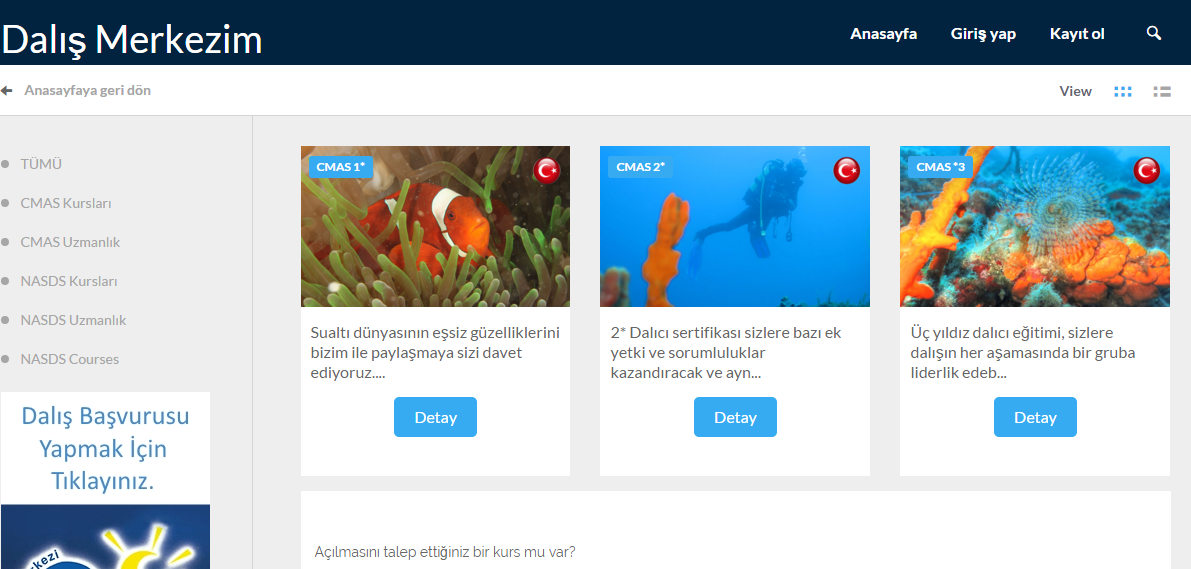Click Turkish flag icon on CMAS *3 card

pos(1146,170)
